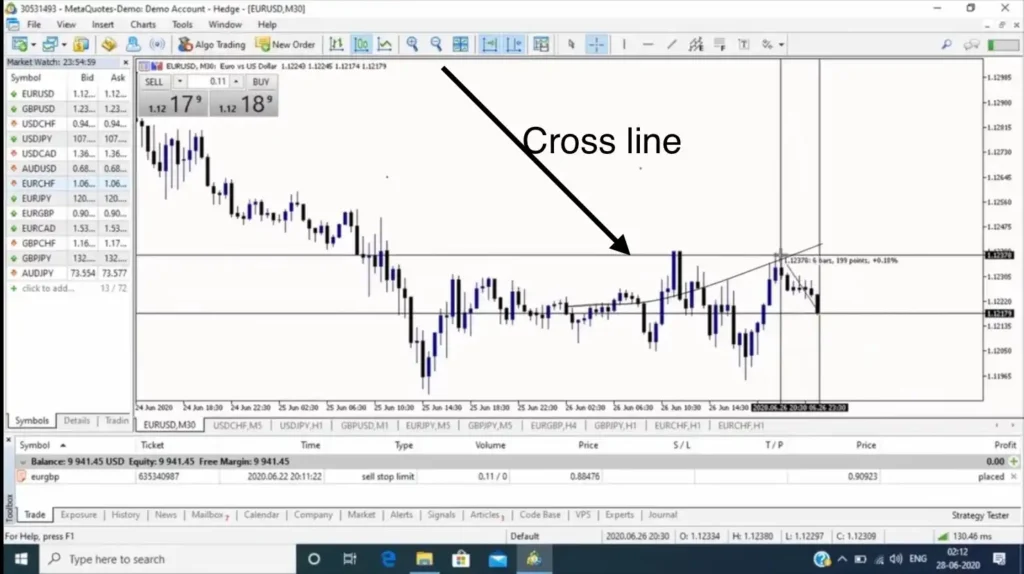Open chart templates icon
Viewport: 1024px width, 574px height.
coord(541,44)
